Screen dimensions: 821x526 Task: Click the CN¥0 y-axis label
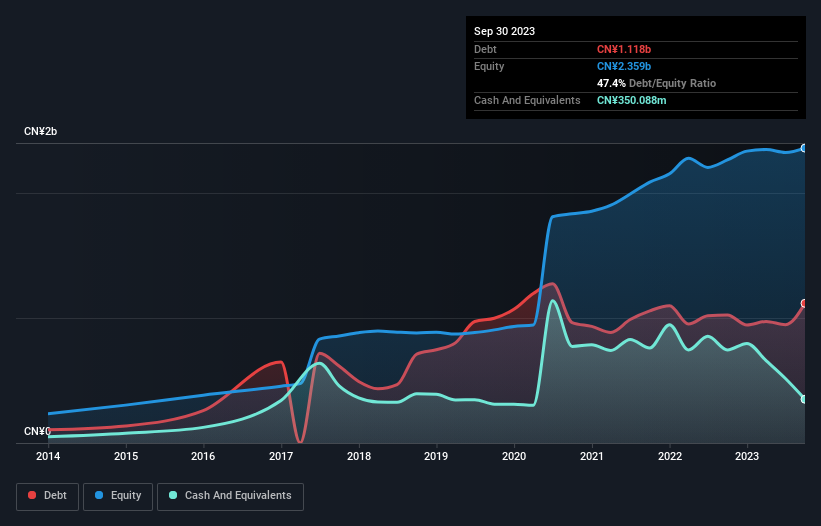pos(37,431)
